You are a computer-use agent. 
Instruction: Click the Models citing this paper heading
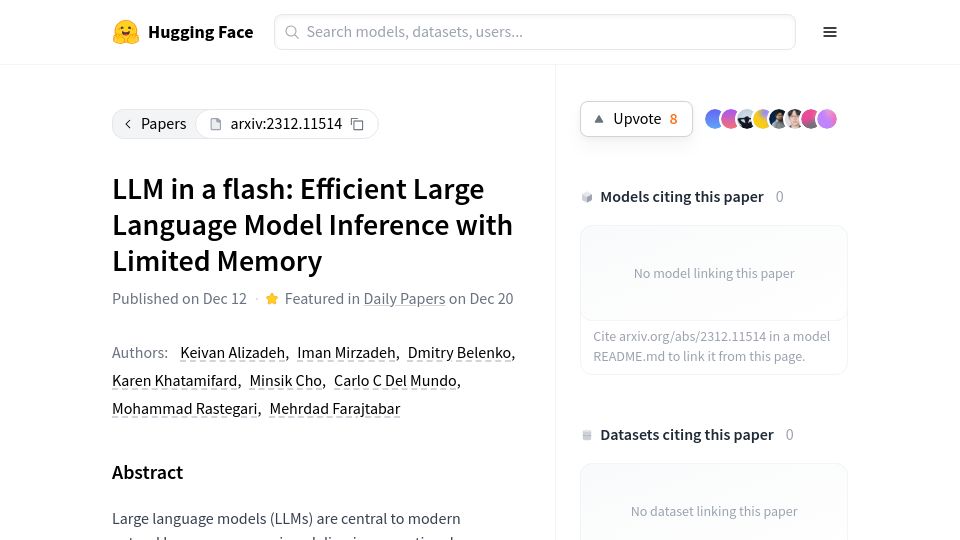(682, 197)
